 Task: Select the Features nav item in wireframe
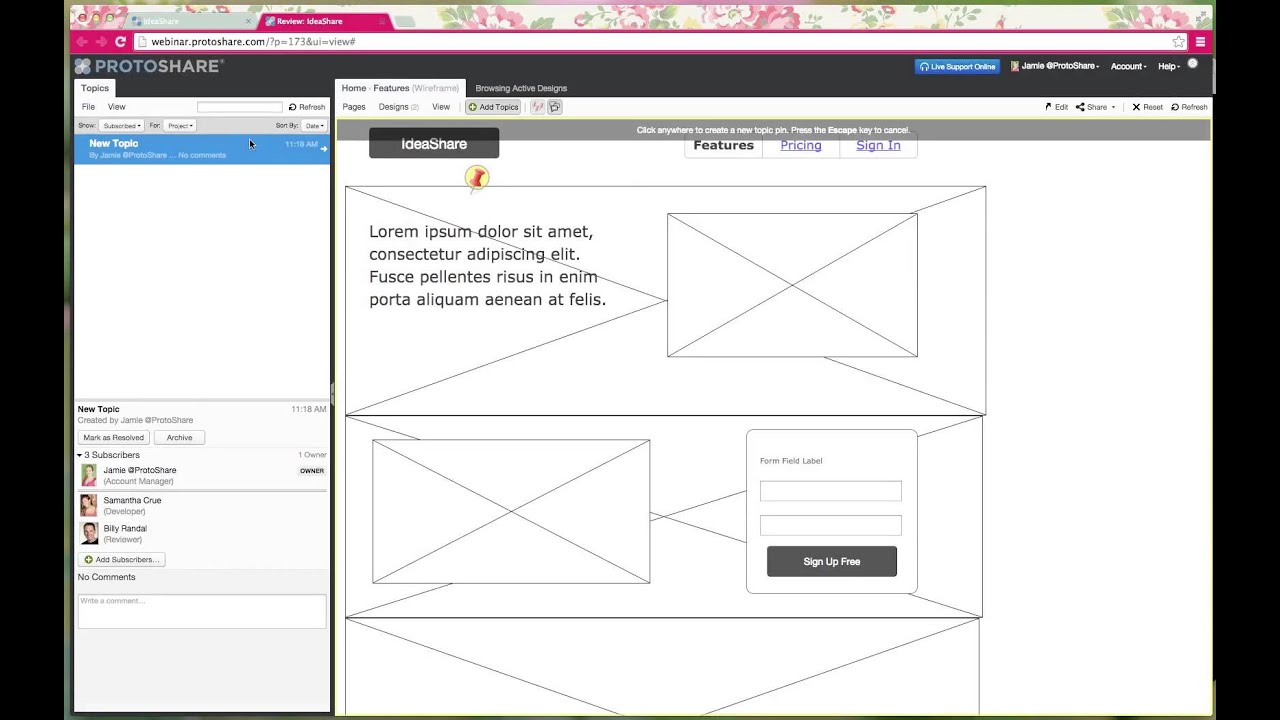(723, 145)
